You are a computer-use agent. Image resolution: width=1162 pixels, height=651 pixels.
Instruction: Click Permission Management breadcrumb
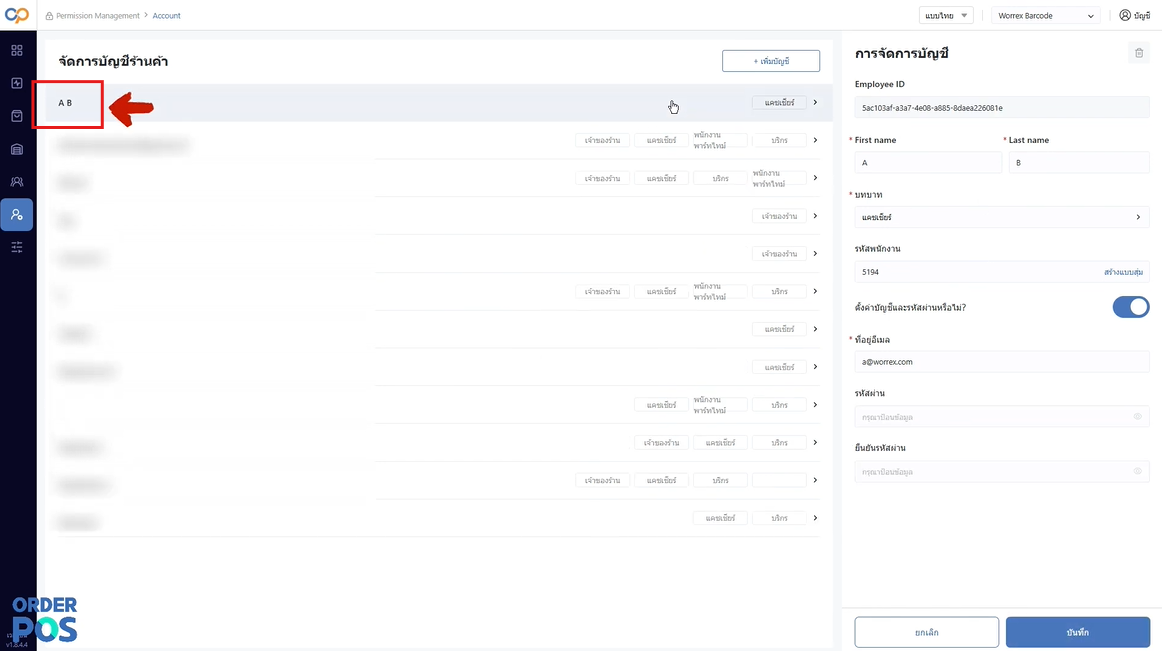click(x=98, y=16)
